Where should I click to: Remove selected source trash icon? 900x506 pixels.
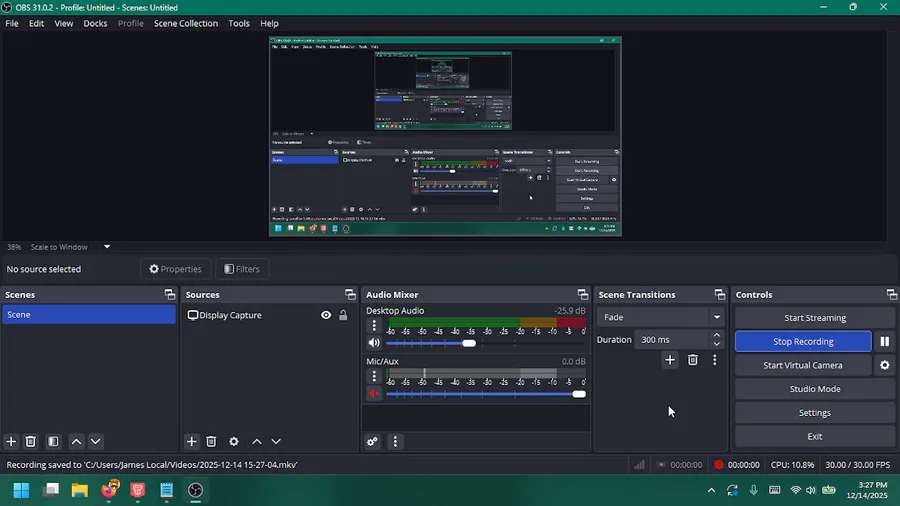point(211,441)
